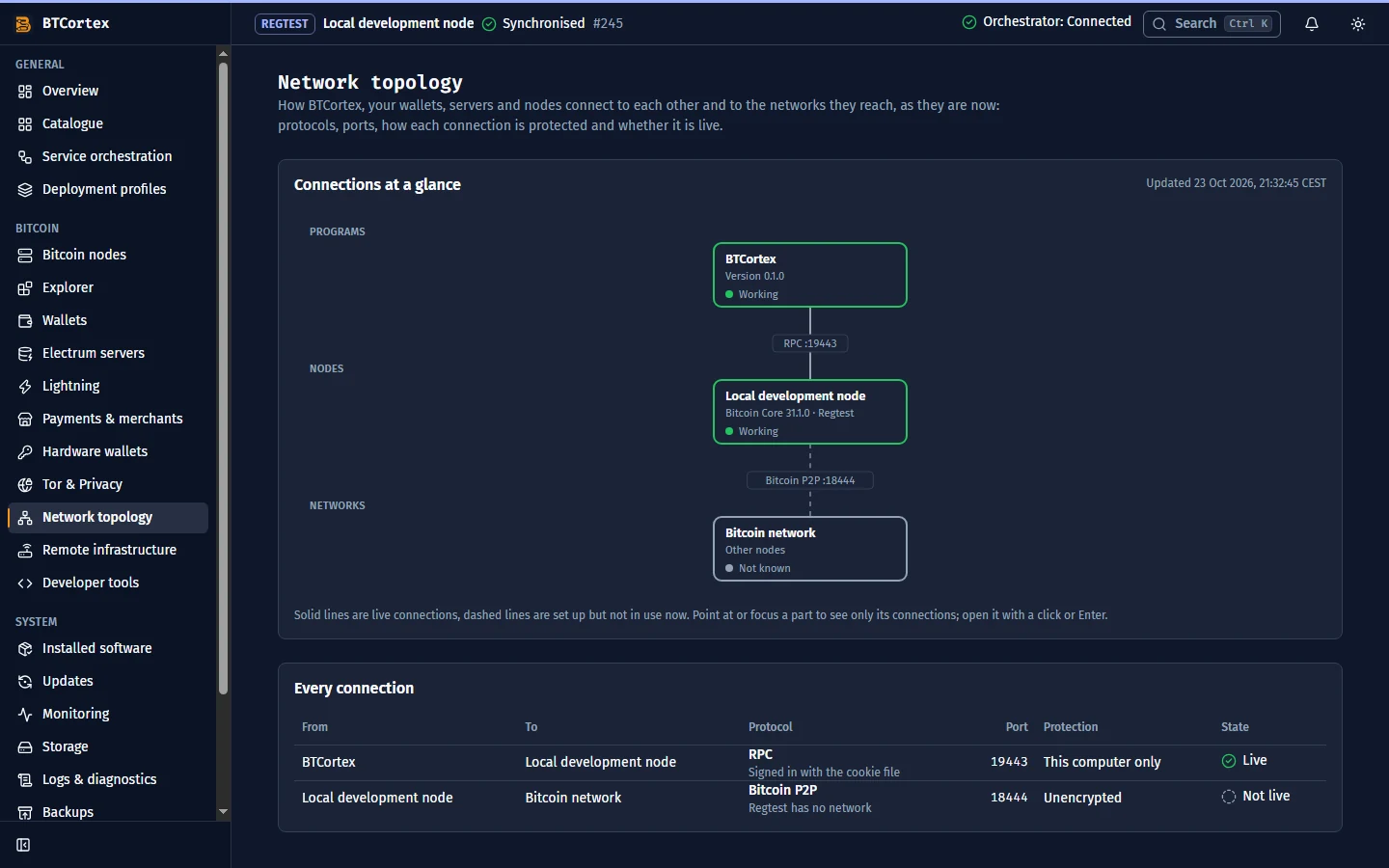Viewport: 1389px width, 868px height.
Task: Select the BTCortex program node box
Action: [x=810, y=275]
